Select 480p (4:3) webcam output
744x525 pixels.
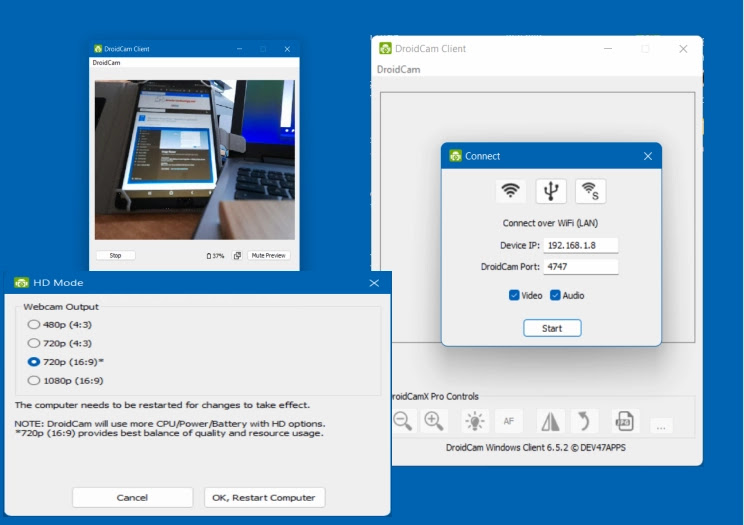click(x=33, y=325)
